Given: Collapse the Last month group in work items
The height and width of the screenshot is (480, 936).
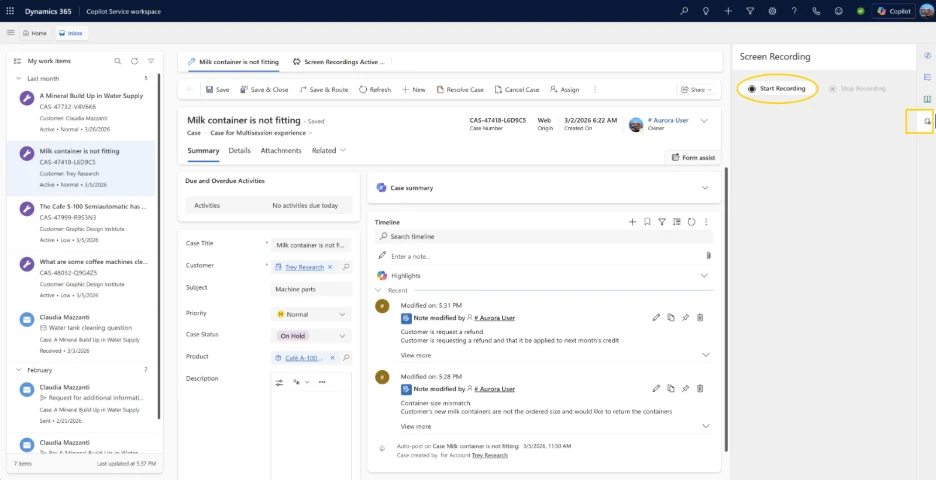Looking at the screenshot, I should tap(18, 78).
